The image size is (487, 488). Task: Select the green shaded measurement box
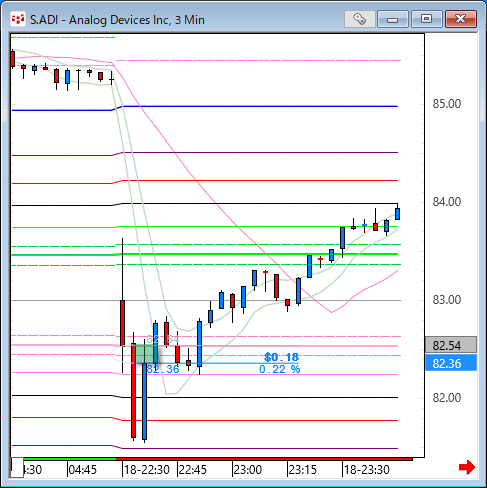145,354
